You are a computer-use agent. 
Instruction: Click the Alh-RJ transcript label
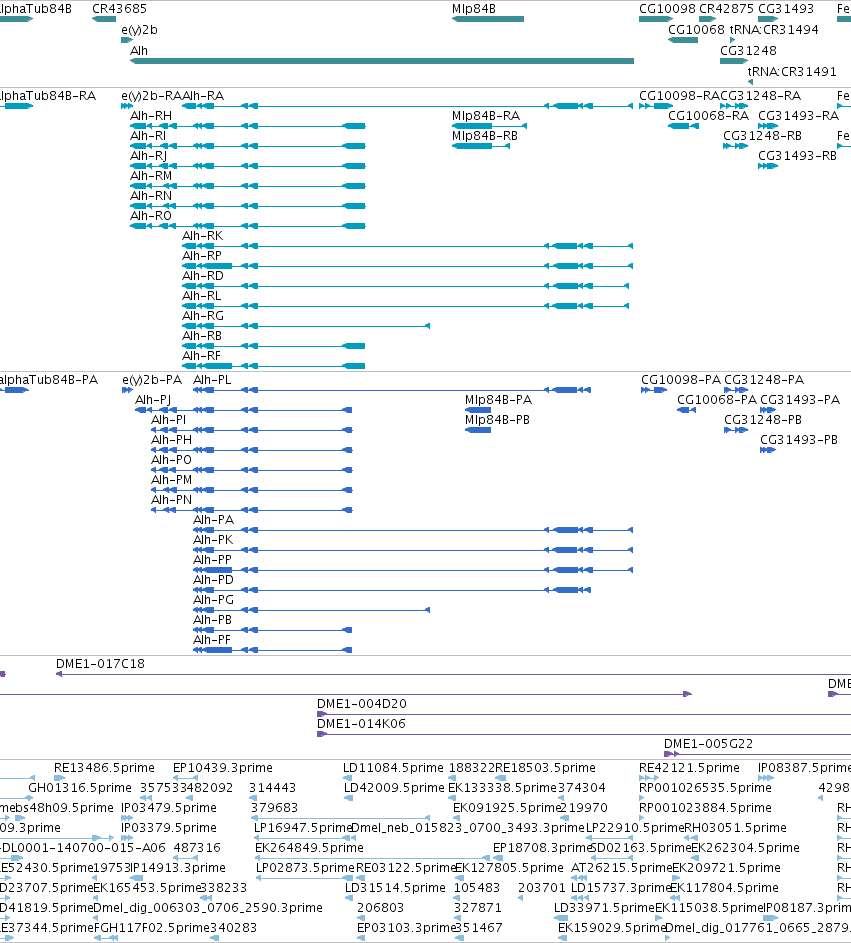(149, 155)
